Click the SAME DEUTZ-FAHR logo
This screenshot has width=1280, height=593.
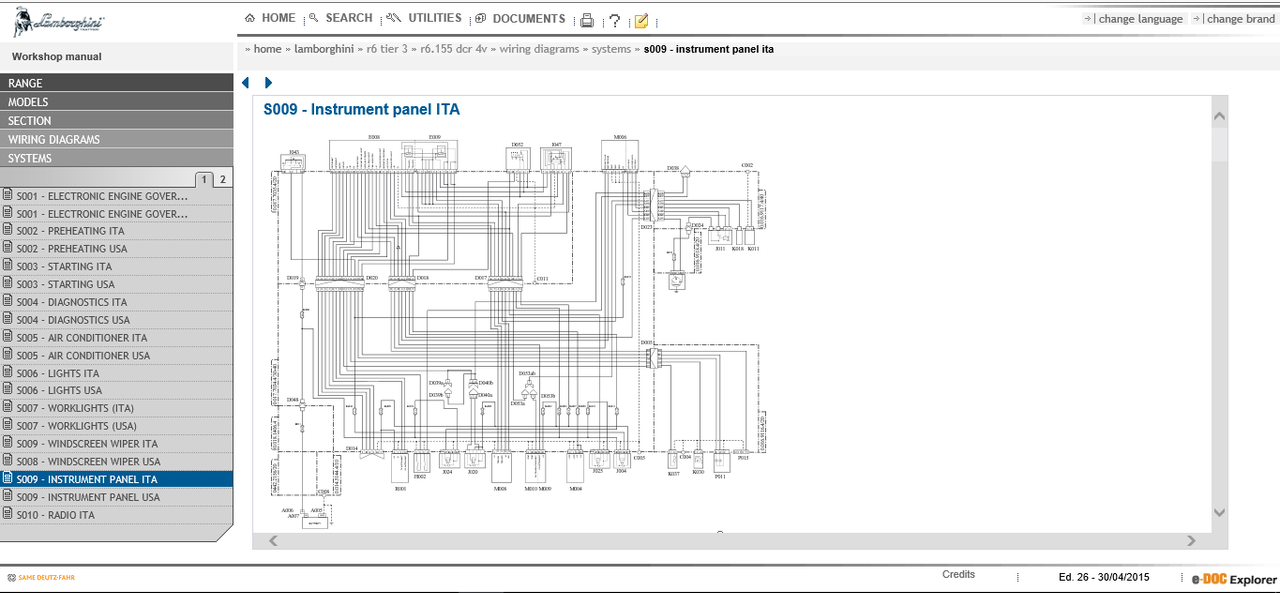41,577
